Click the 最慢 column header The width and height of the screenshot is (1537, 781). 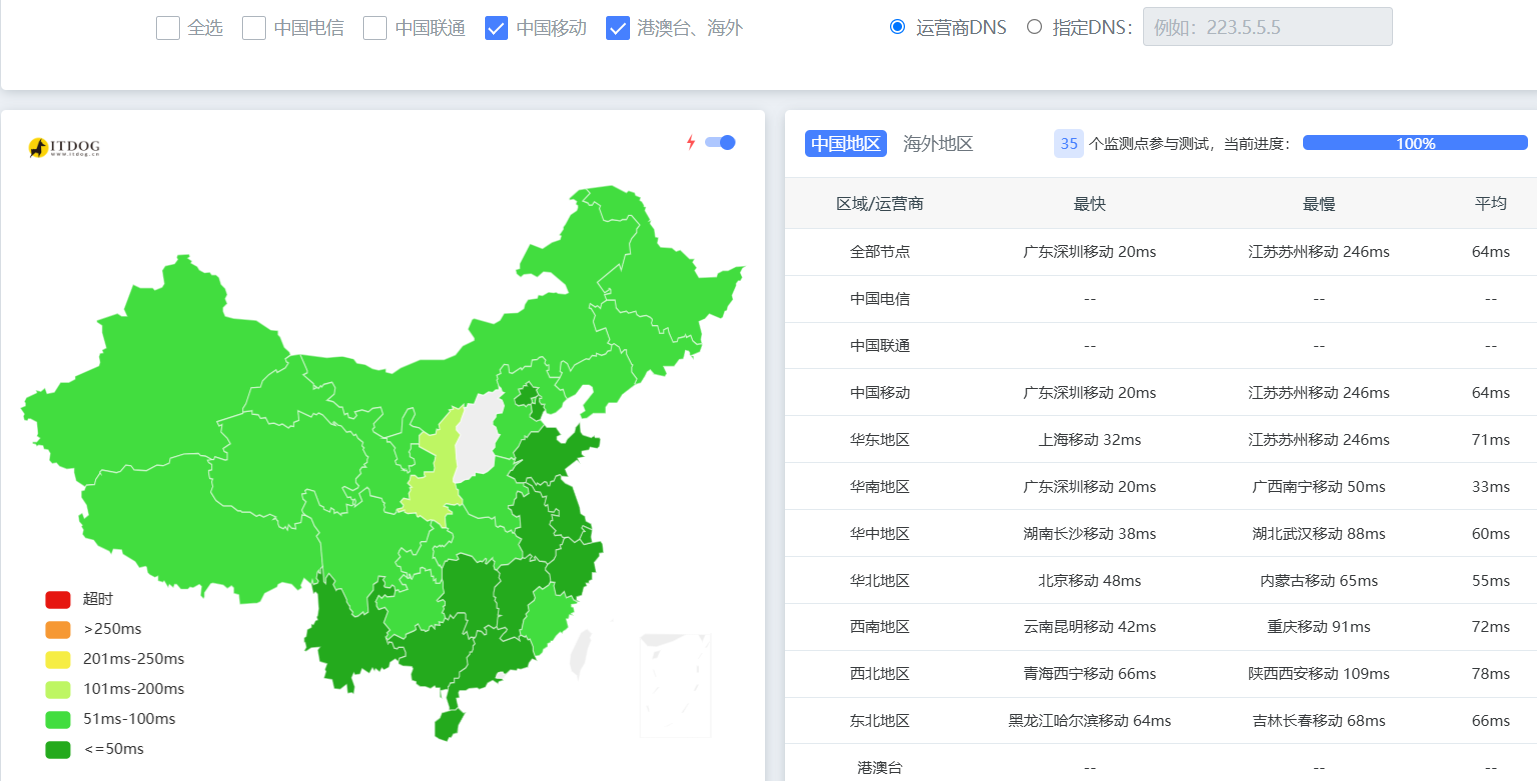click(1319, 204)
